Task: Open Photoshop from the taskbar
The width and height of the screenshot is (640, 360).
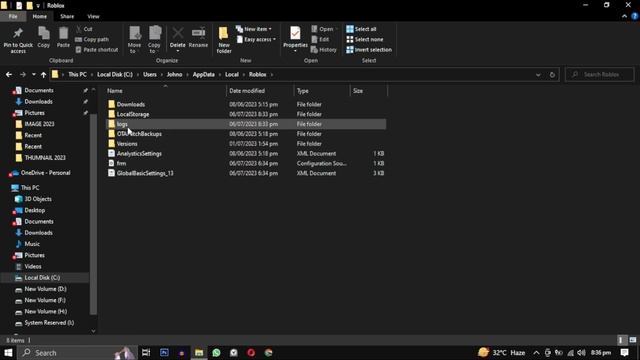Action: point(164,353)
